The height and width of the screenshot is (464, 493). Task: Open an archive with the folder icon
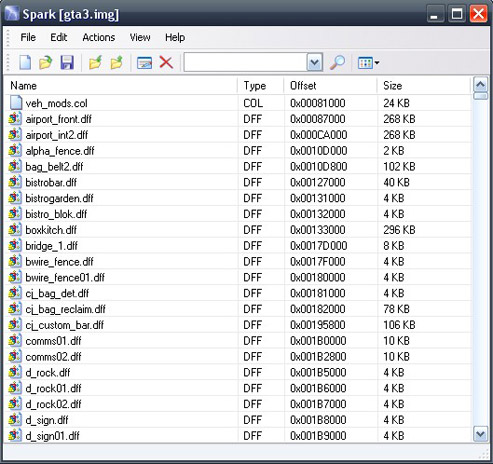click(46, 62)
